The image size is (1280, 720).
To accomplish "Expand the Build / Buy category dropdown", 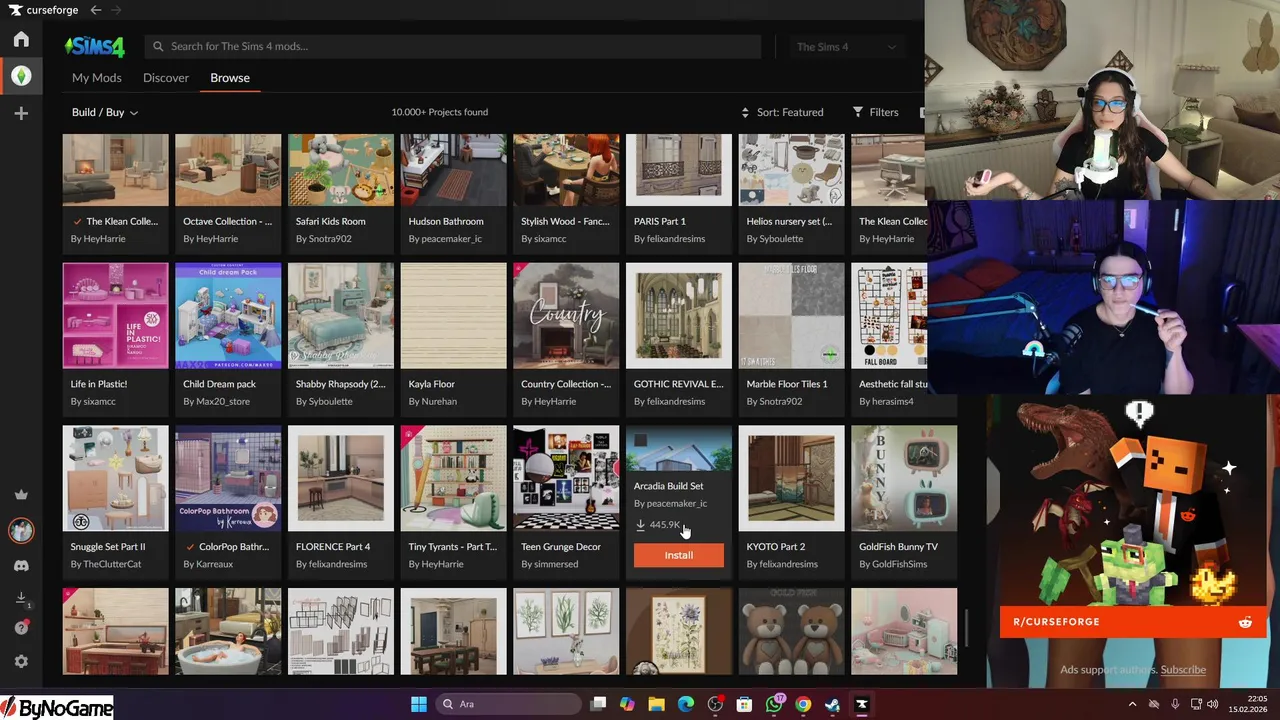I will click(105, 112).
